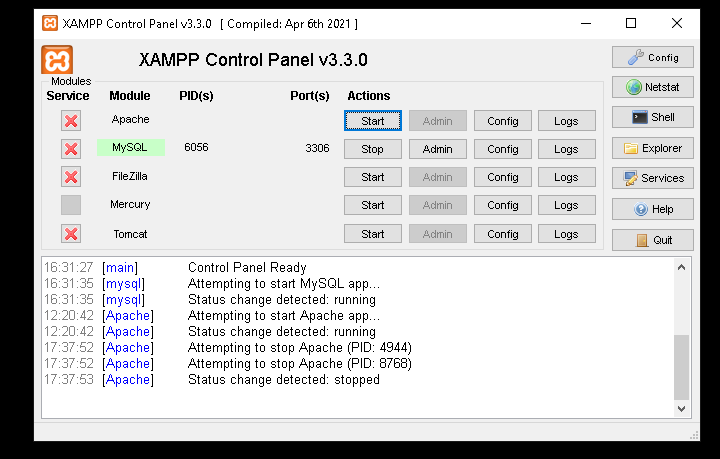Image resolution: width=720 pixels, height=459 pixels.
Task: Click the log's up scroll arrow
Action: 681,267
